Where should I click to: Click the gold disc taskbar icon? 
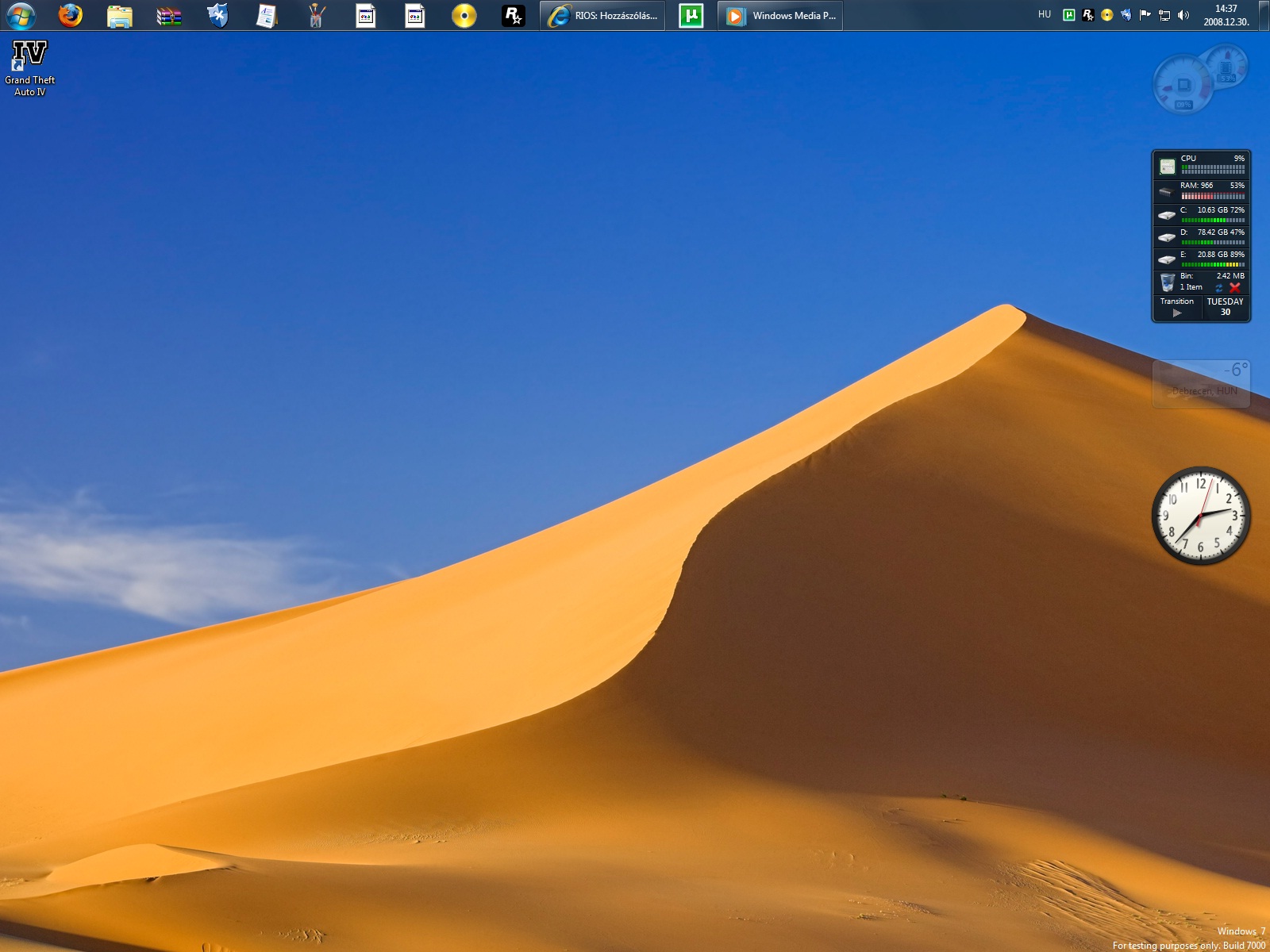tap(464, 16)
